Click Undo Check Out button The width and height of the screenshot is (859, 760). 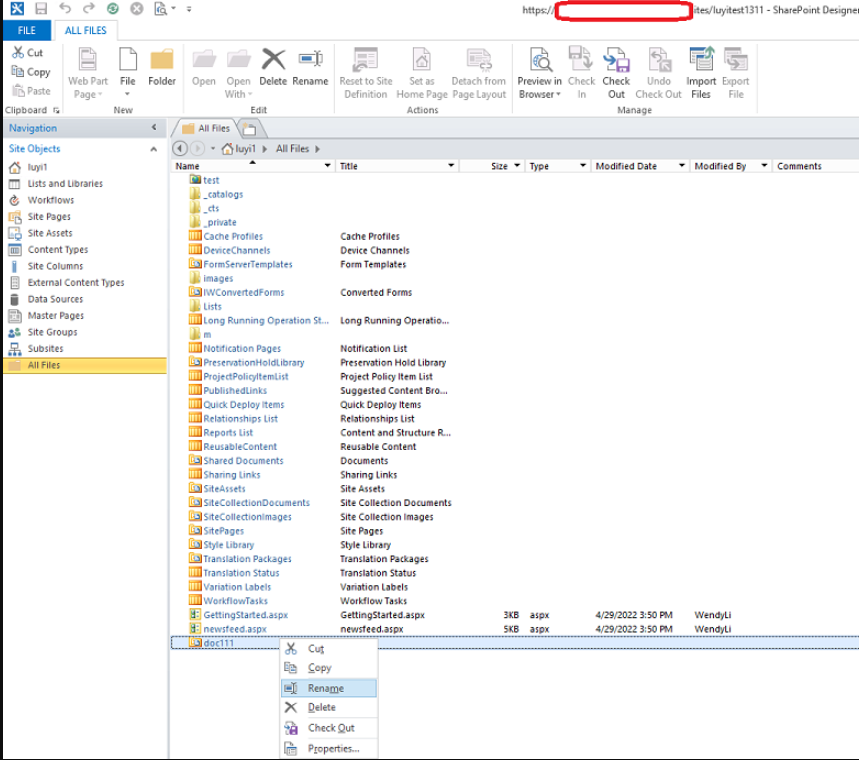(x=658, y=73)
